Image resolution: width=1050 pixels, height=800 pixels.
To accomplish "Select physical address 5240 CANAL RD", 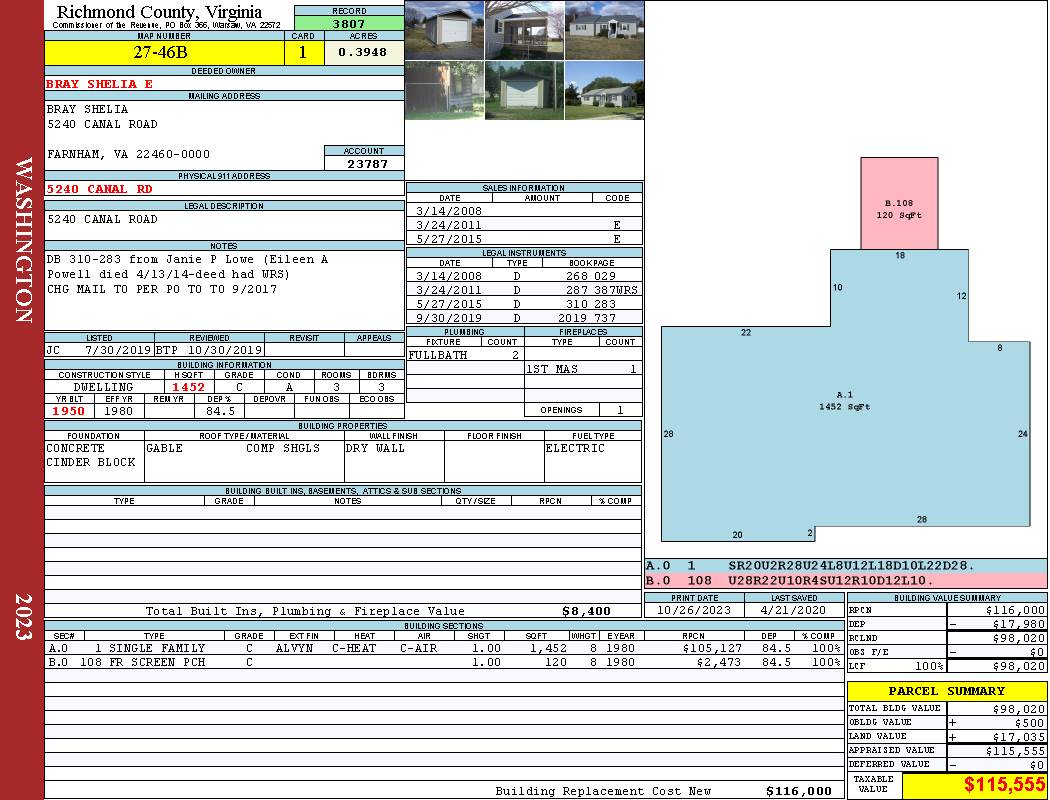I will coord(99,189).
